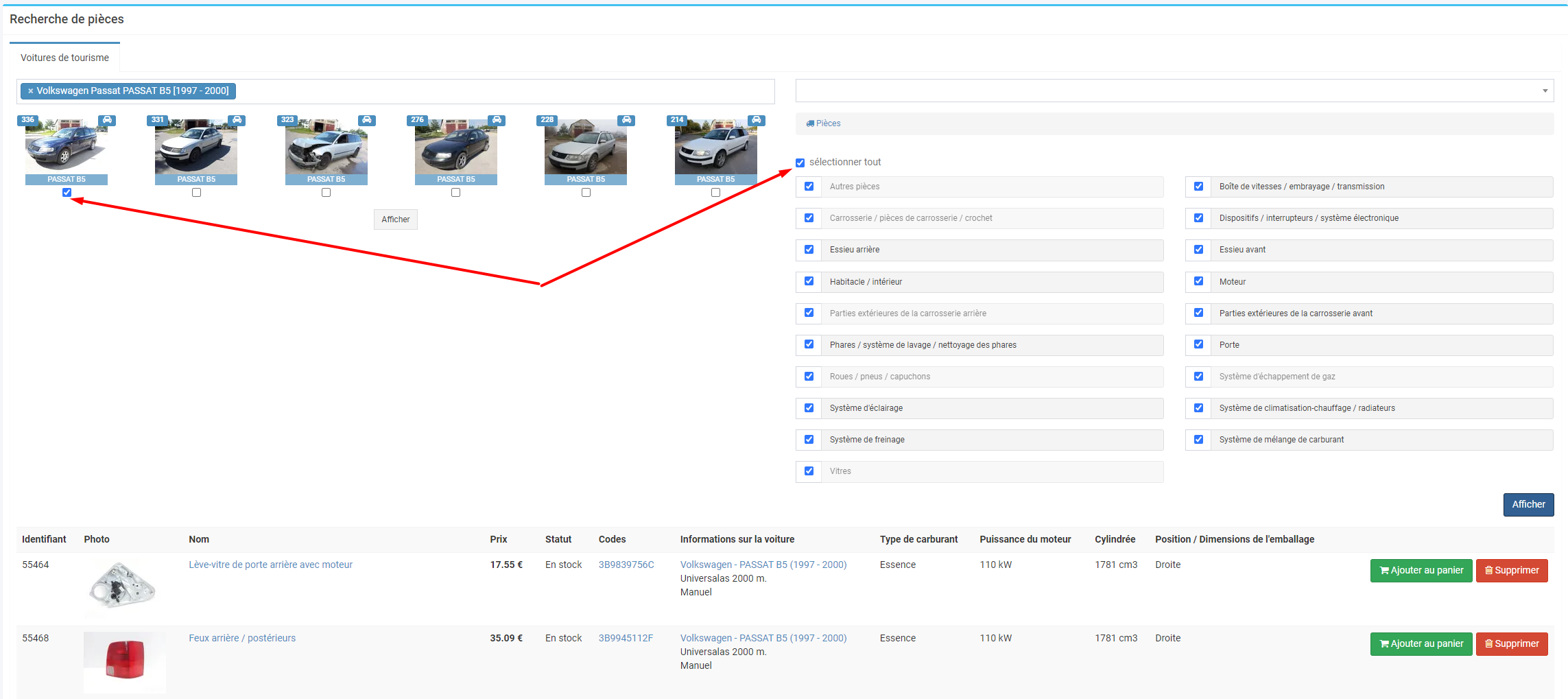This screenshot has width=1568, height=699.
Task: Click the count badge 323
Action: 287,119
